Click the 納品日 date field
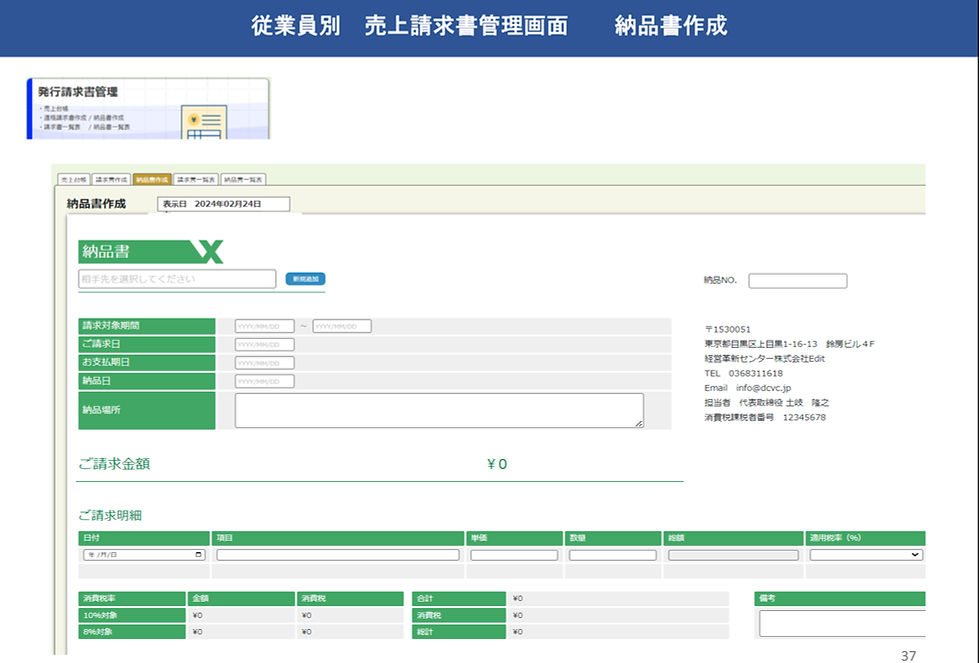This screenshot has height=663, width=979. (265, 381)
